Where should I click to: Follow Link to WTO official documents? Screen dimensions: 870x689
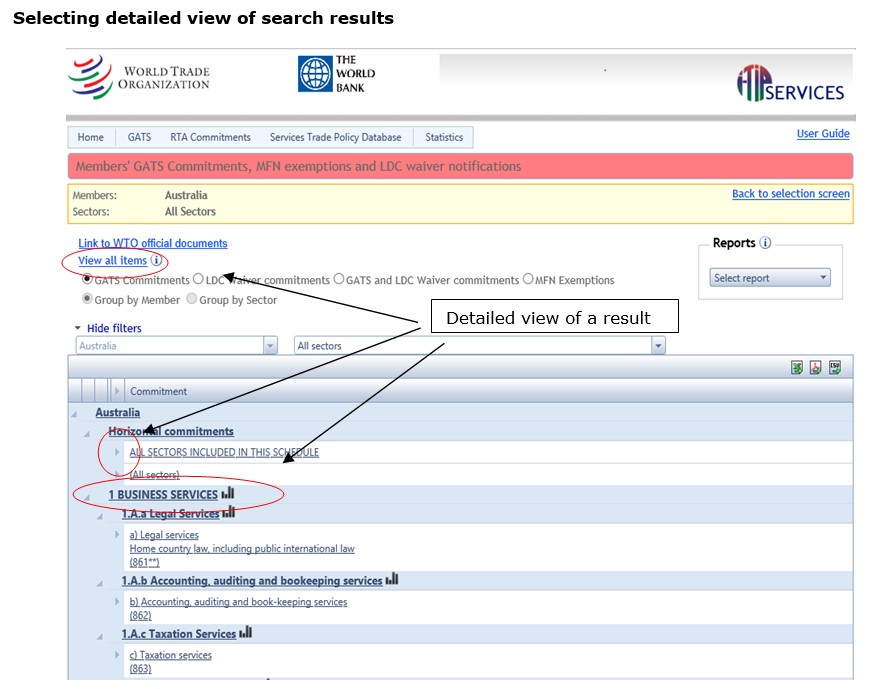pos(153,243)
